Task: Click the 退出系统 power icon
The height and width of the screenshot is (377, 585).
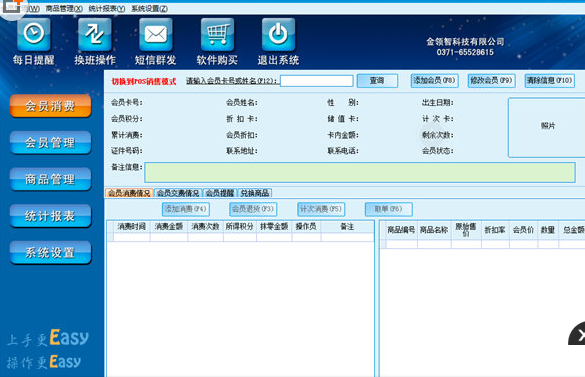Action: 278,35
